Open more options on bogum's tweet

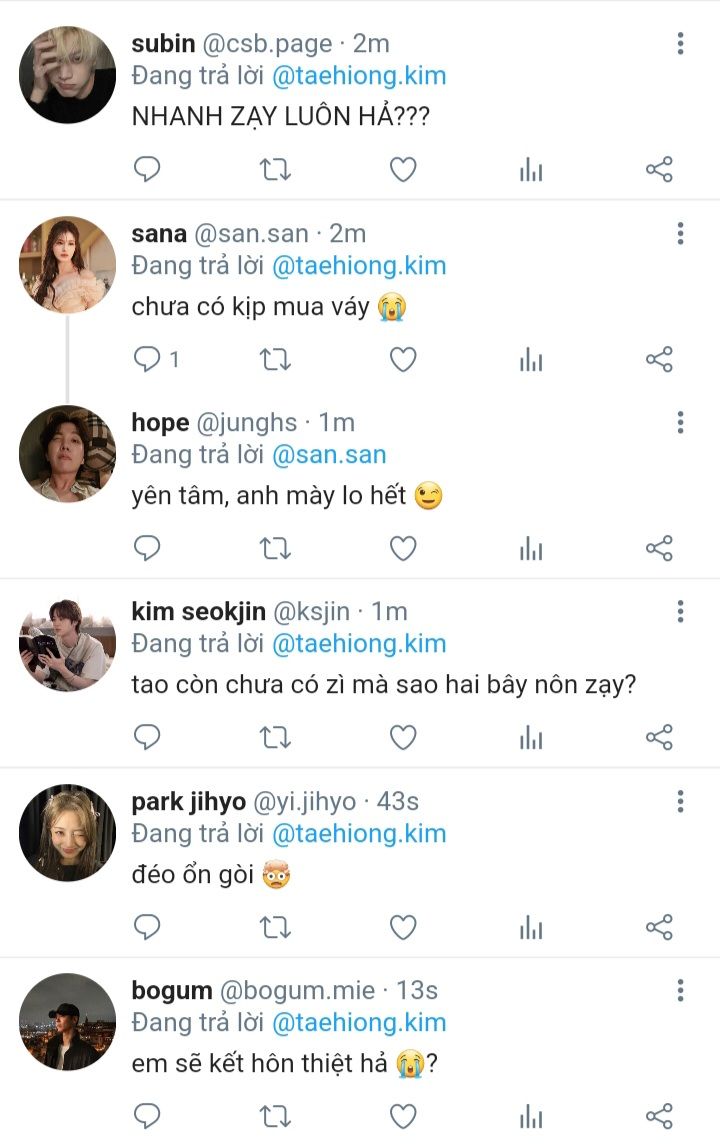point(680,991)
